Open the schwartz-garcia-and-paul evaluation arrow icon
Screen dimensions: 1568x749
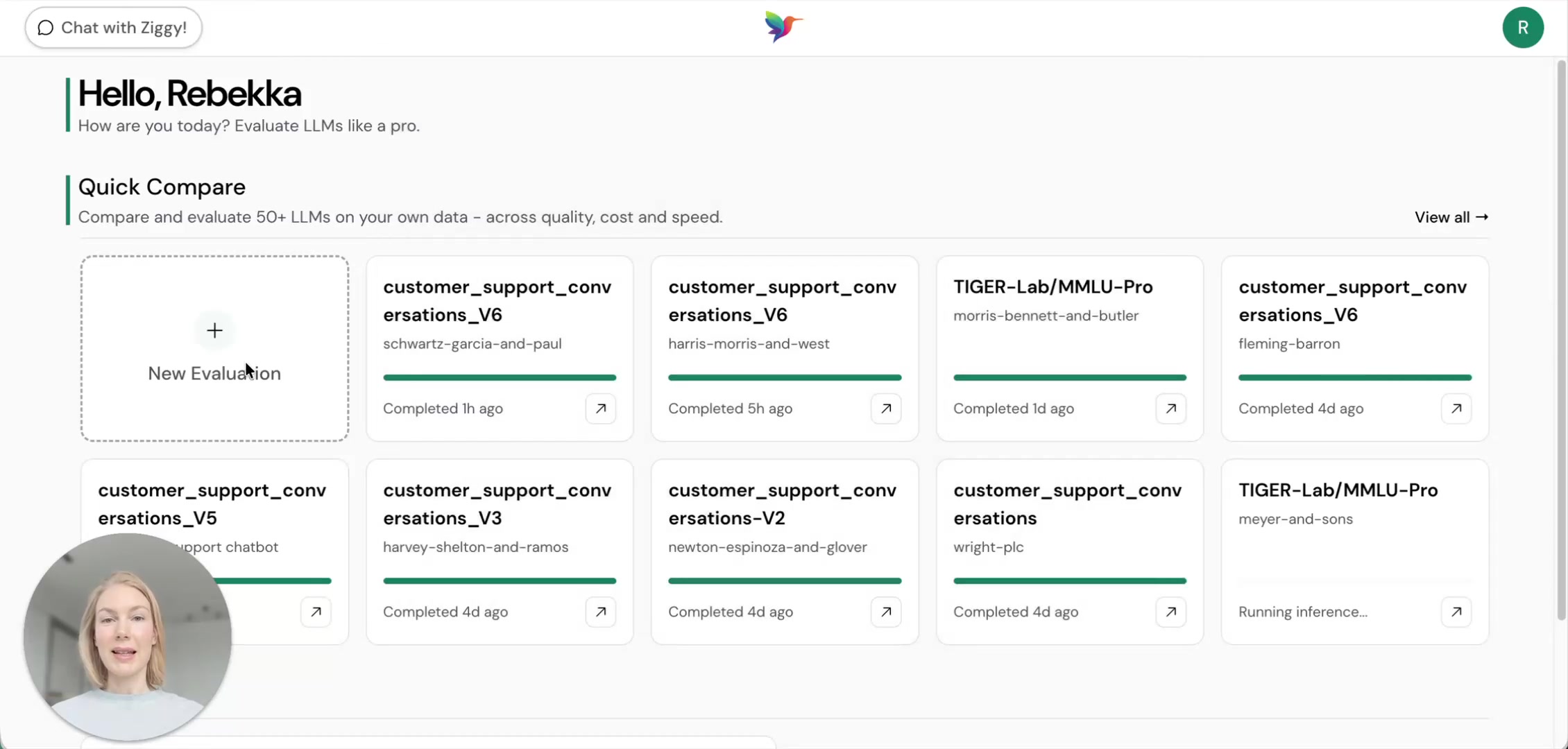601,408
